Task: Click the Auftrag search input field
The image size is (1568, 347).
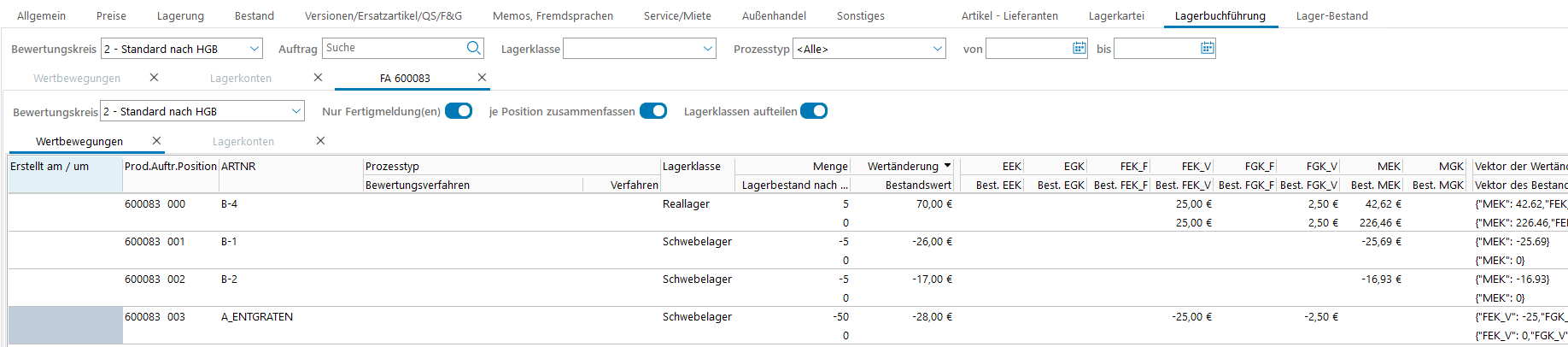Action: point(393,49)
